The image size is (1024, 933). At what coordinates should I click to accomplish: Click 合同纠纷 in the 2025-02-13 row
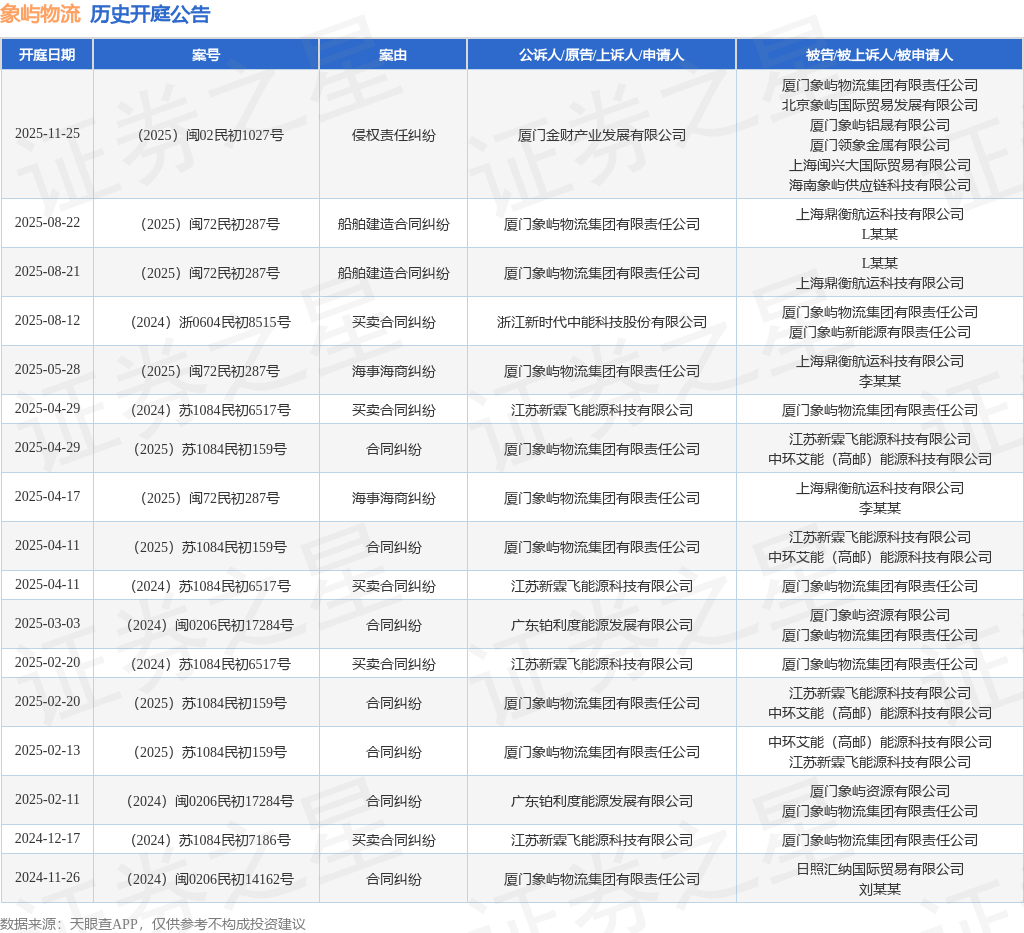point(393,752)
